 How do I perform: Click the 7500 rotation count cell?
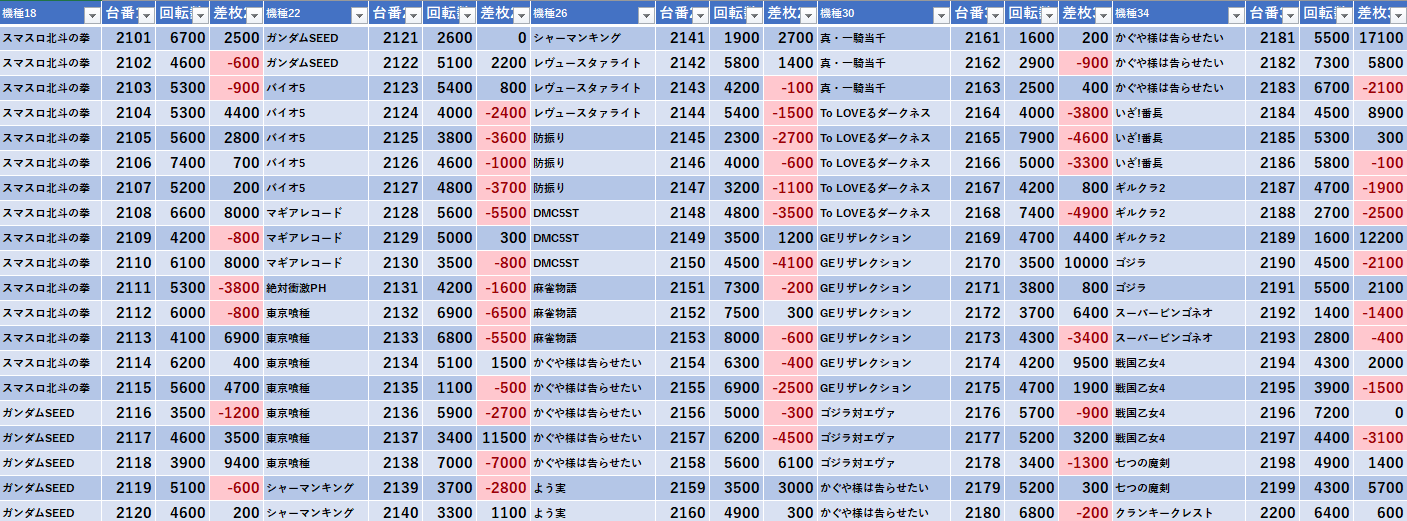[737, 313]
